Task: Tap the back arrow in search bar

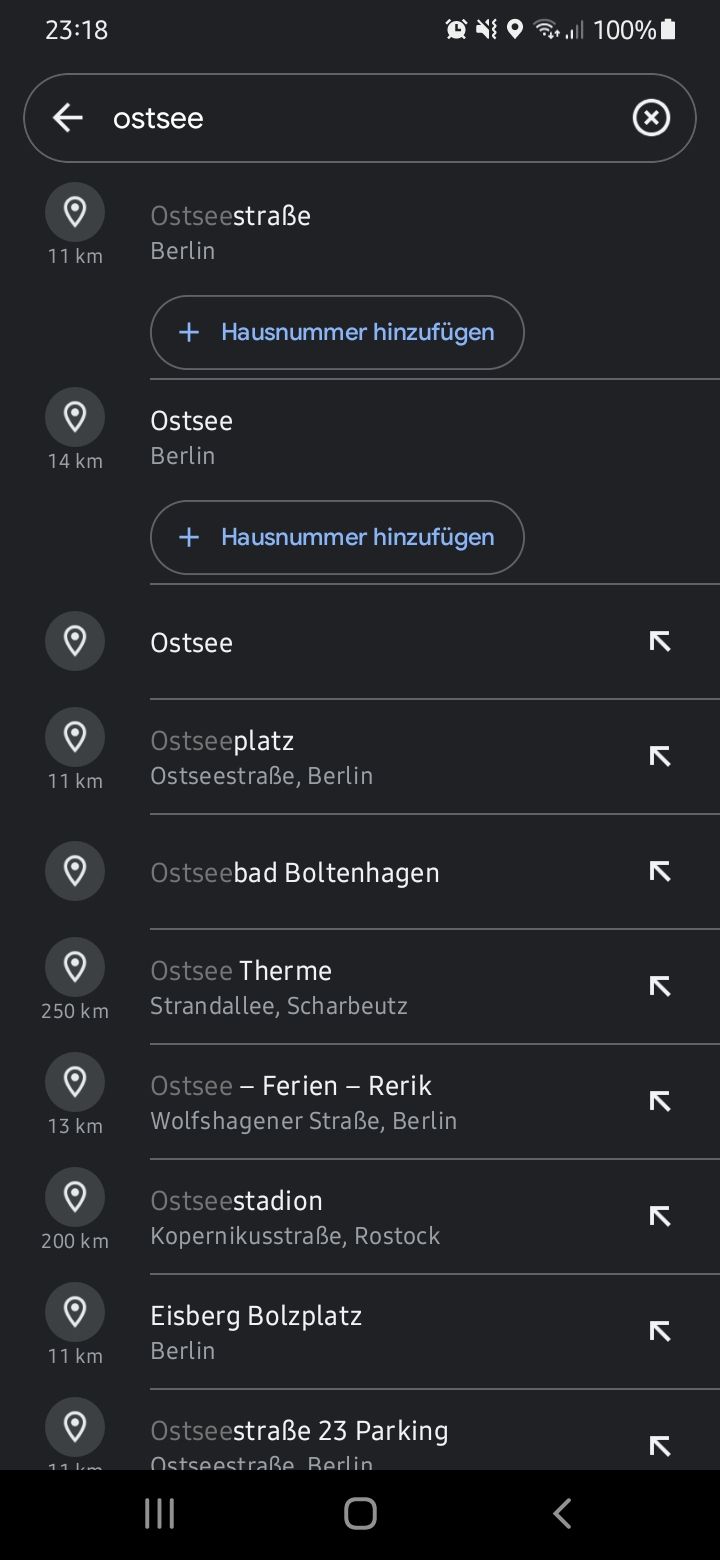Action: (x=68, y=118)
